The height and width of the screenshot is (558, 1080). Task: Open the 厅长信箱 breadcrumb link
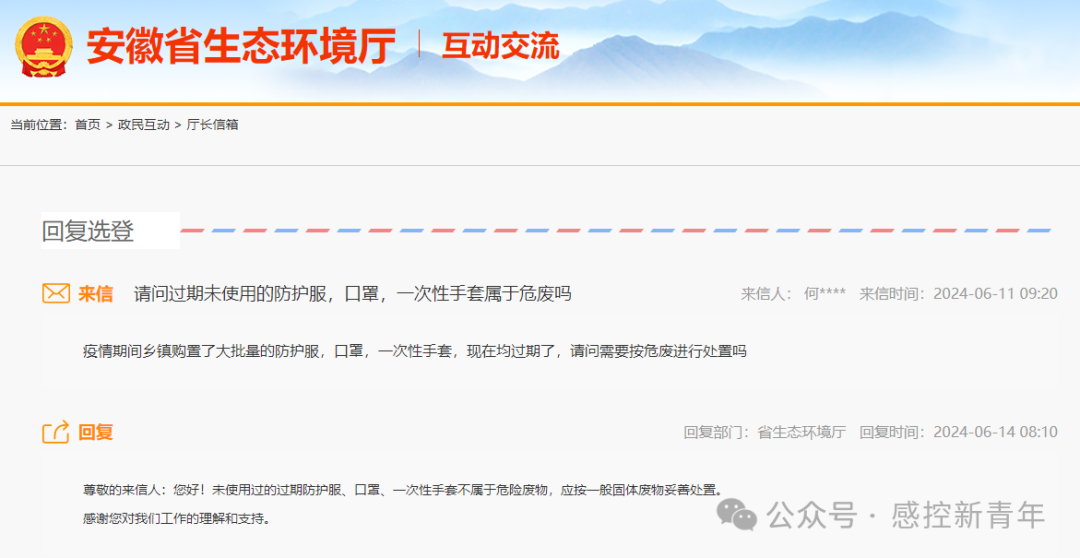point(212,125)
